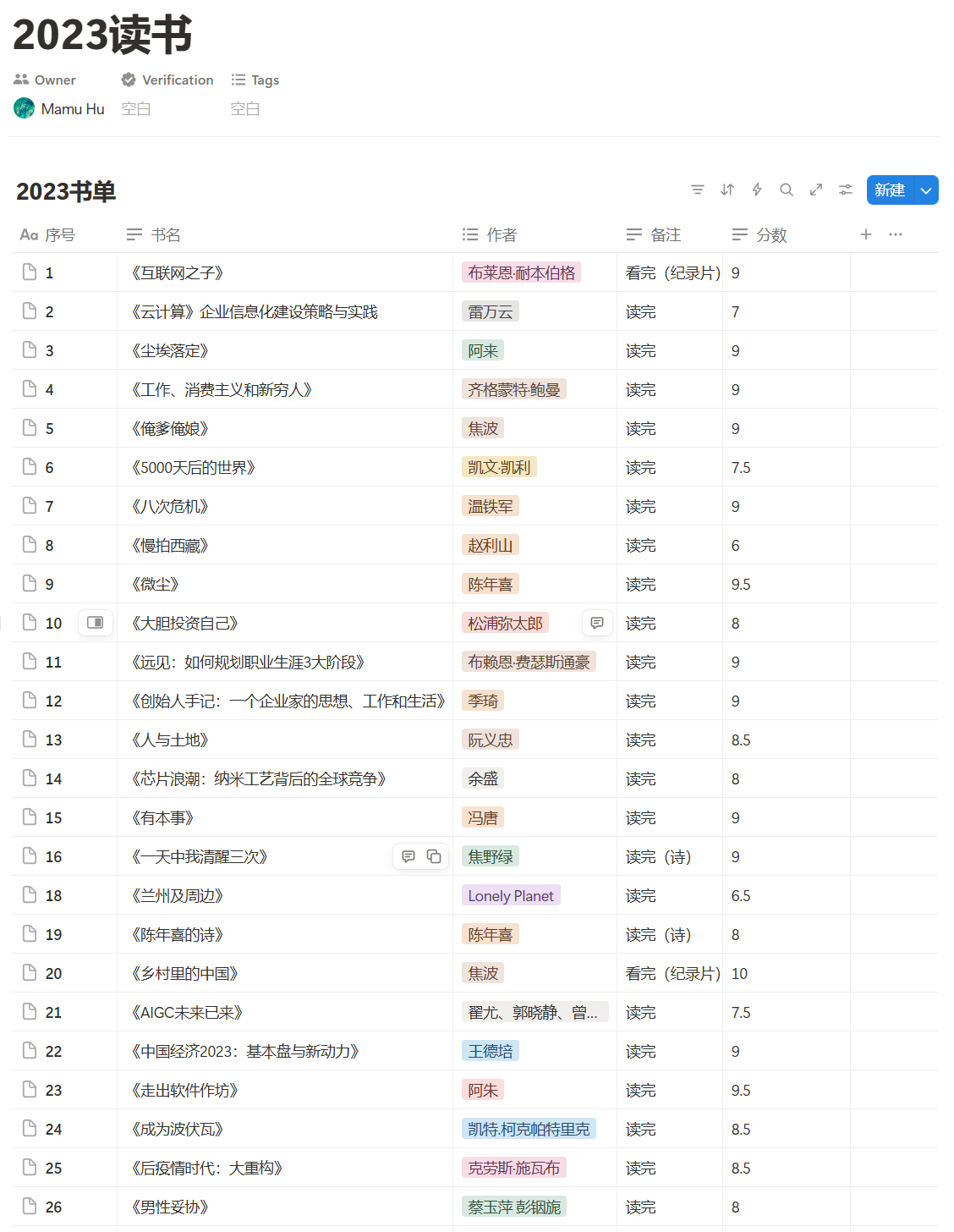Click the Lonely Planet author tag

511,895
